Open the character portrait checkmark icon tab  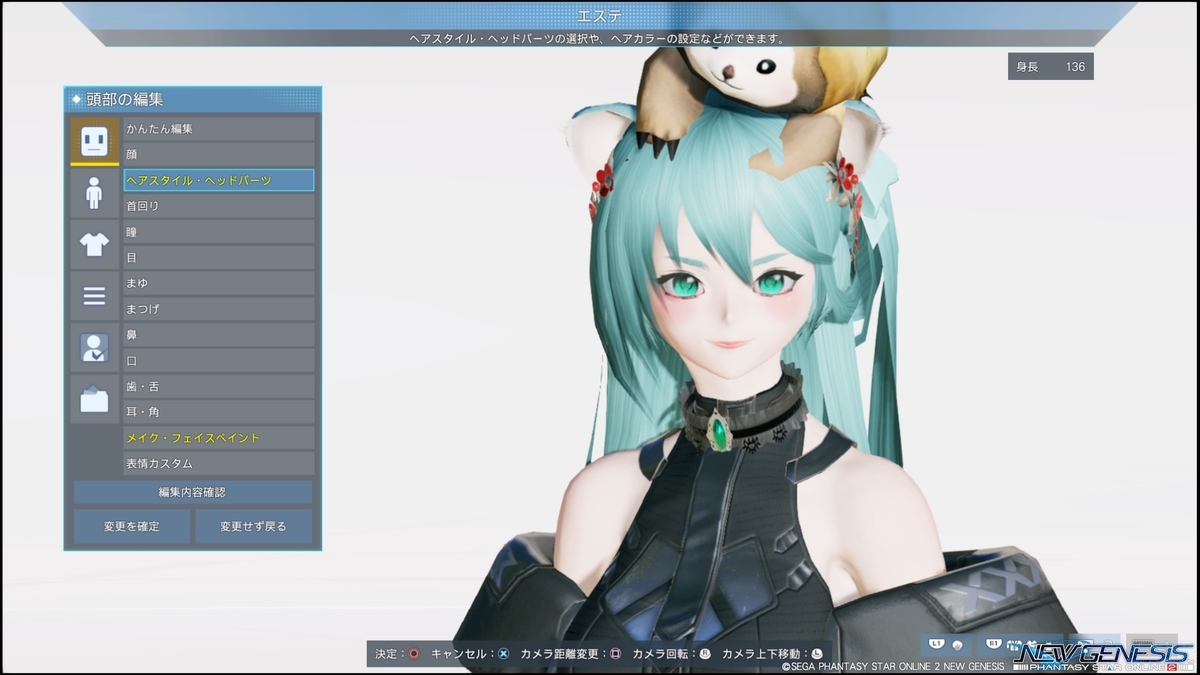94,348
